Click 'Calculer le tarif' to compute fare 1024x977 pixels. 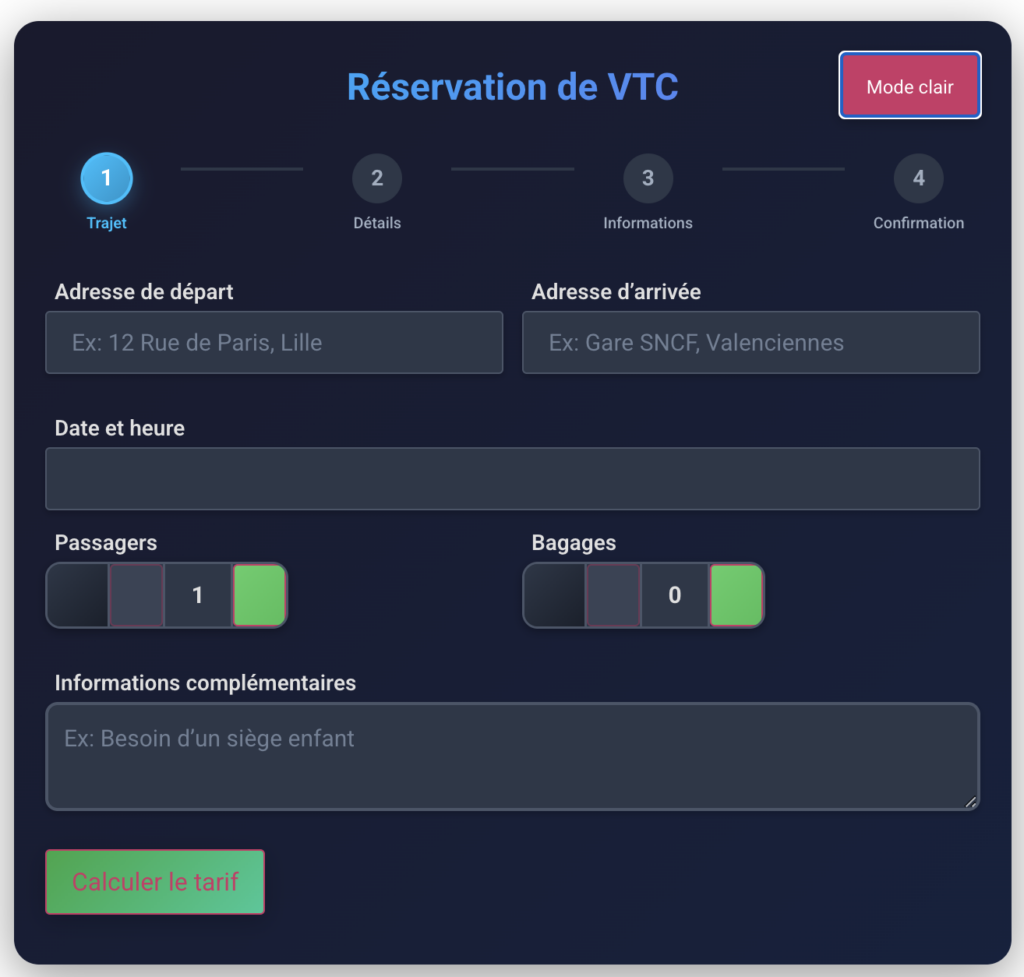154,881
